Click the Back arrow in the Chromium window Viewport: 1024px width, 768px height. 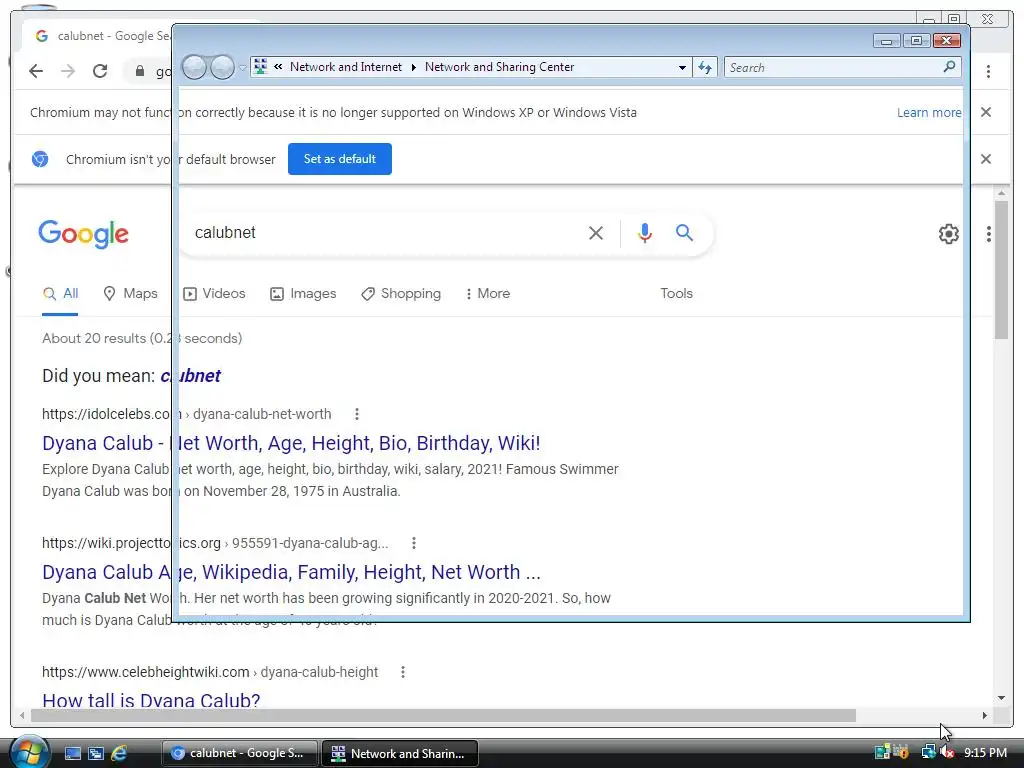(36, 71)
